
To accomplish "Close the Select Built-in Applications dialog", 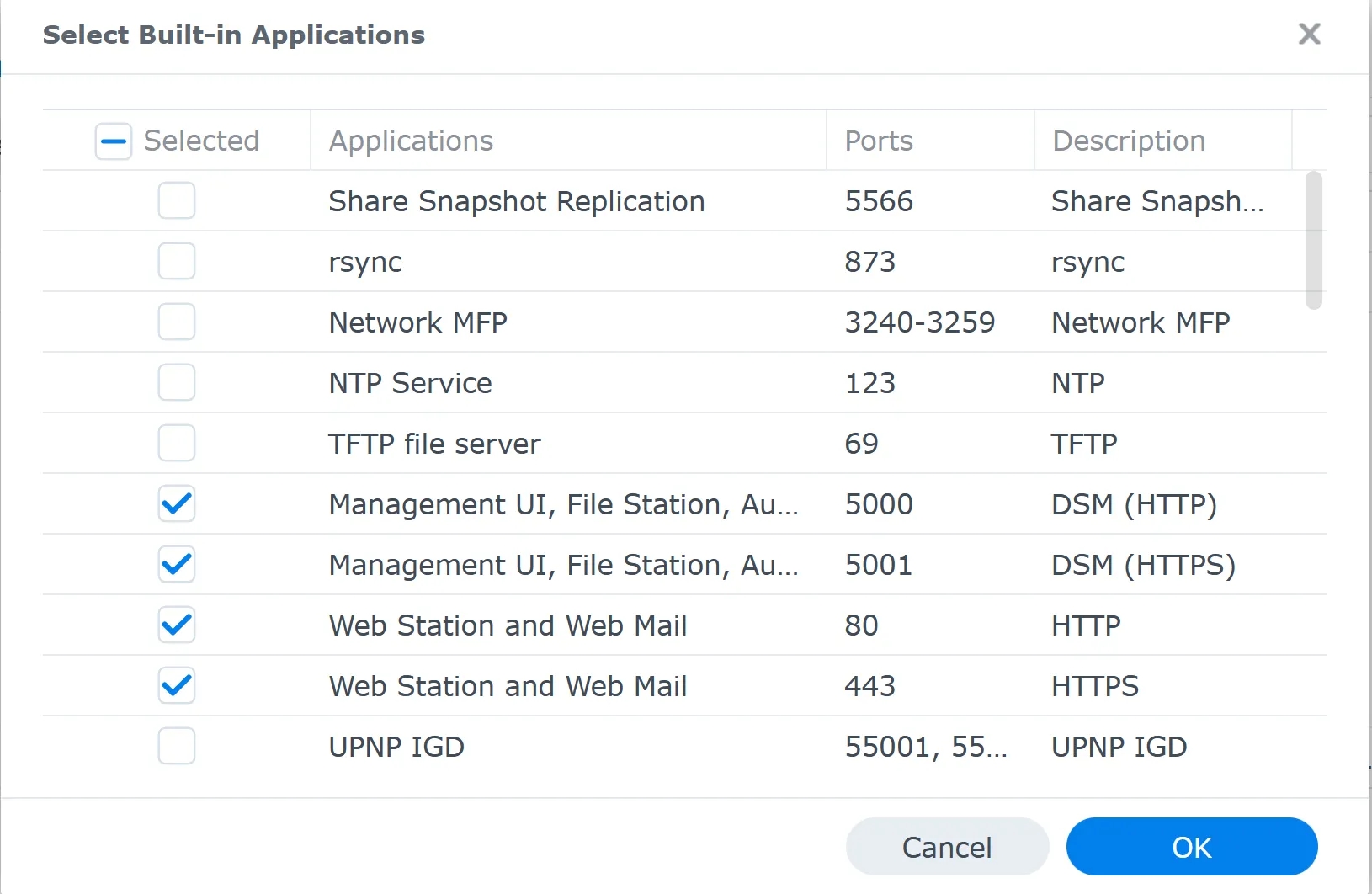I will 1310,34.
